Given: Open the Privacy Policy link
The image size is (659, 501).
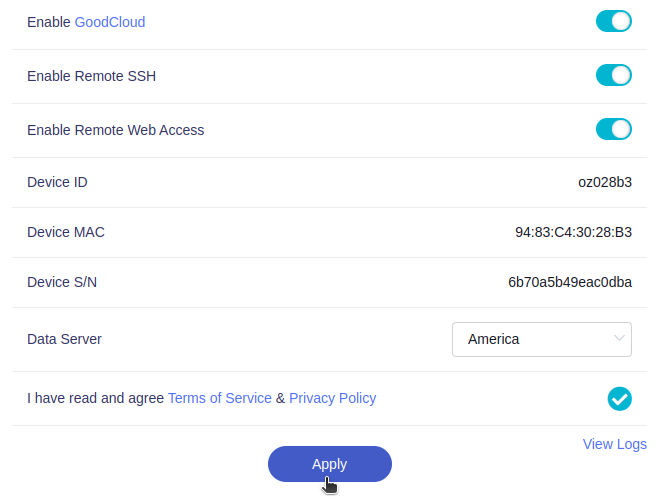Looking at the screenshot, I should (x=333, y=398).
